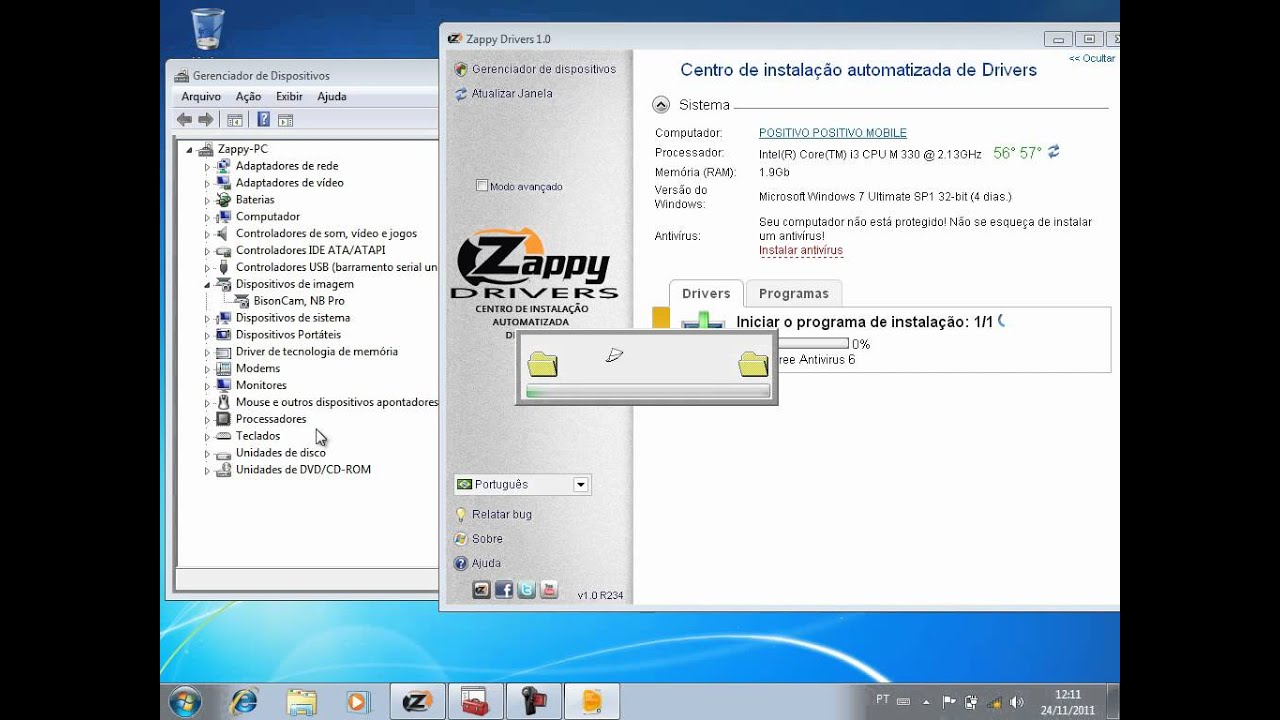Open Internet Explorer from the taskbar

coord(244,701)
